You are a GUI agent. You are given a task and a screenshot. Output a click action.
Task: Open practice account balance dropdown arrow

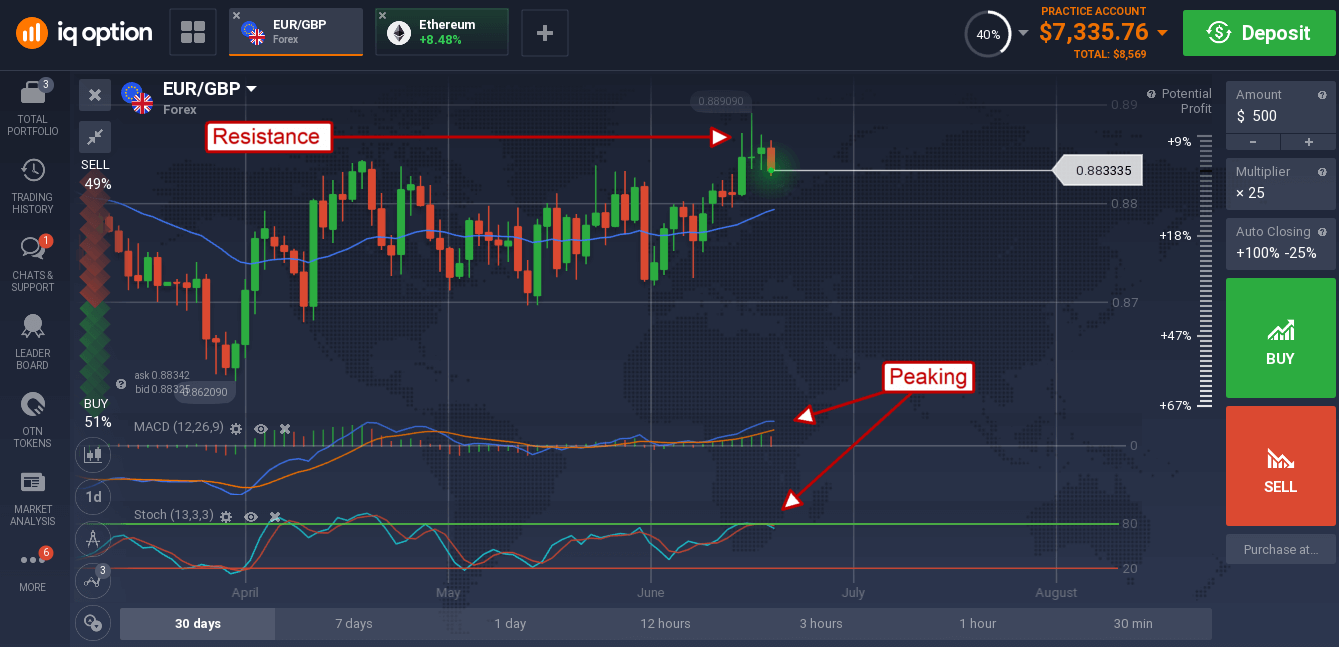1162,33
